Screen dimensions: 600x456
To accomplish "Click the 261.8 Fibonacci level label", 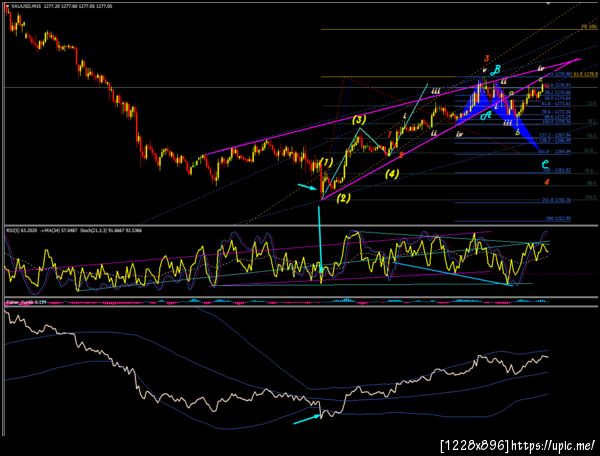I will (x=556, y=200).
